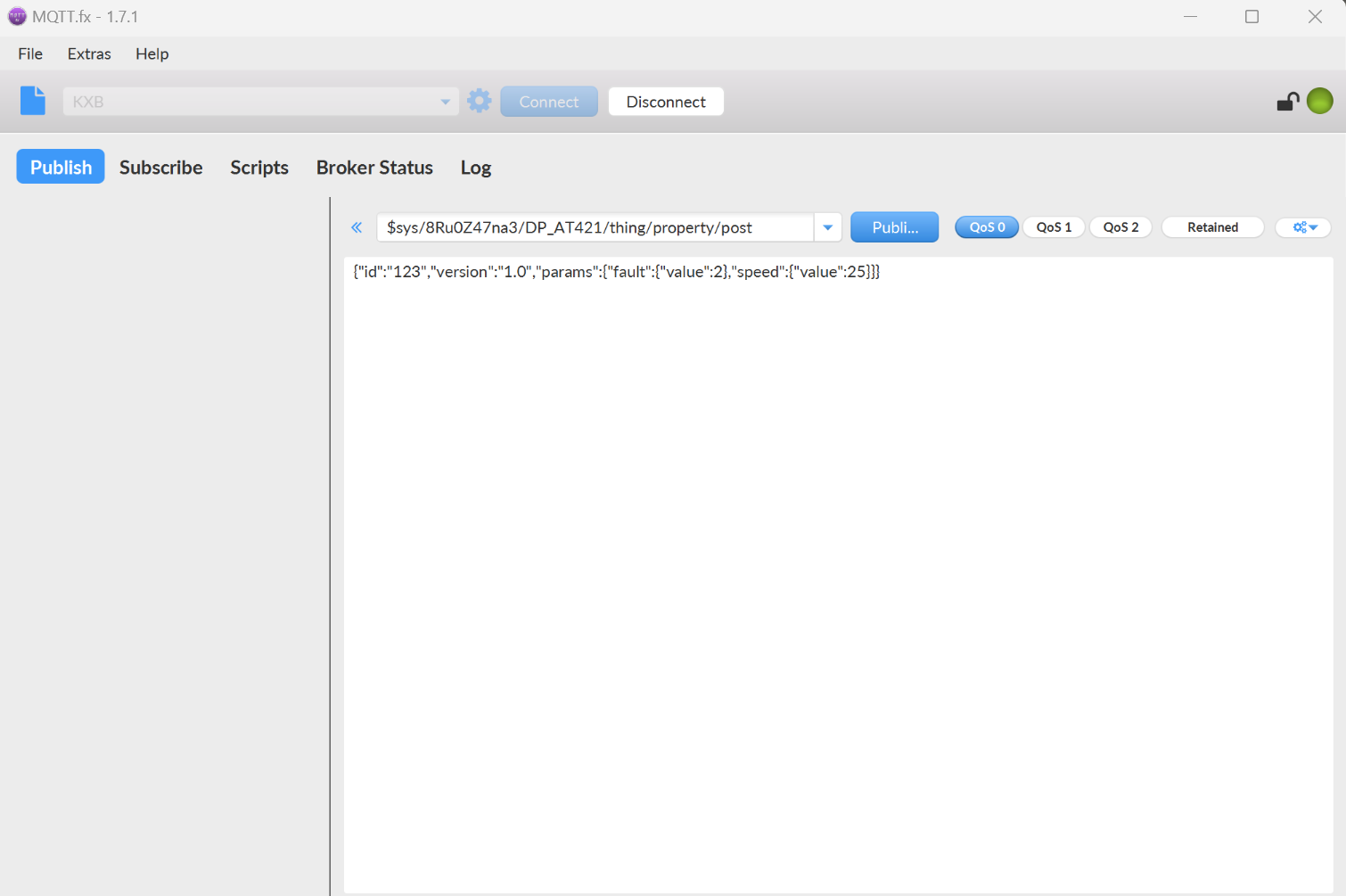Switch to the Subscribe tab
1346x896 pixels.
pyautogui.click(x=161, y=167)
